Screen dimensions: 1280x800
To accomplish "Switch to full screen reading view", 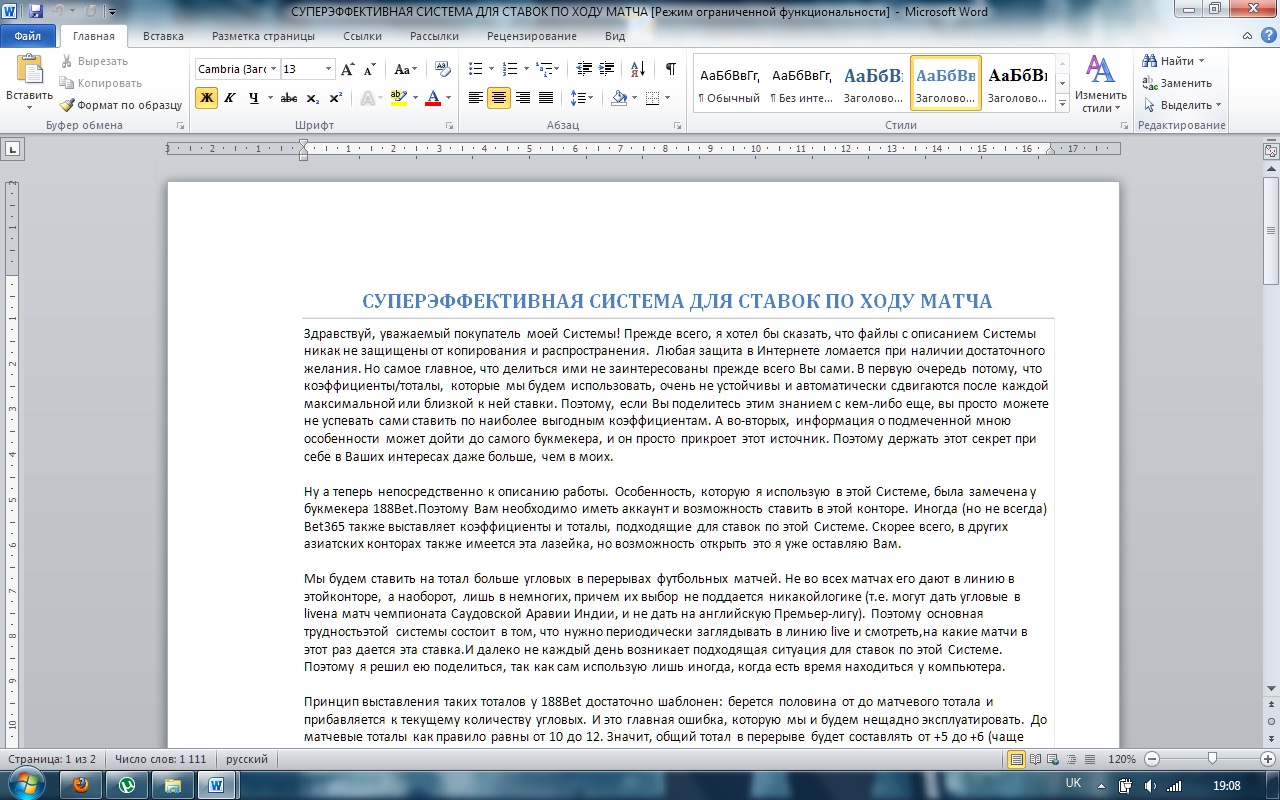I will tap(1034, 759).
